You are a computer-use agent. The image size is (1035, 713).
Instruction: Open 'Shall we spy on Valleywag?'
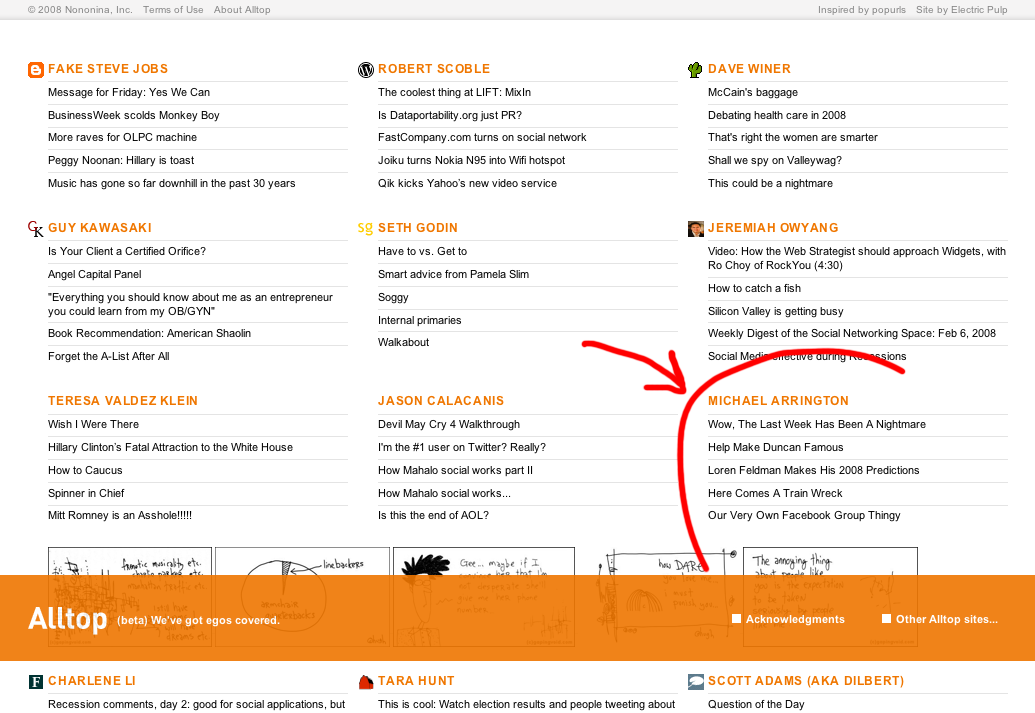(x=774, y=160)
